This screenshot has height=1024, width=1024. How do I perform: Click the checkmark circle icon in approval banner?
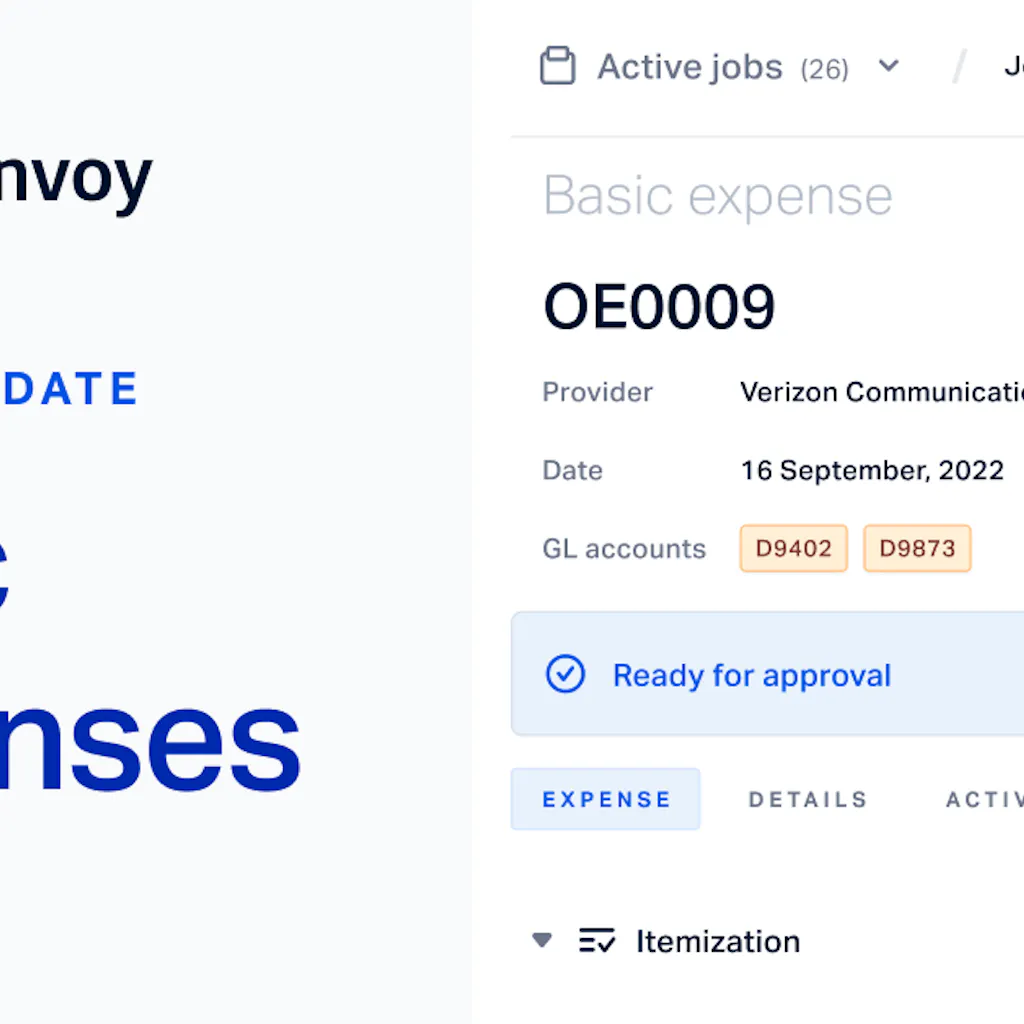566,674
